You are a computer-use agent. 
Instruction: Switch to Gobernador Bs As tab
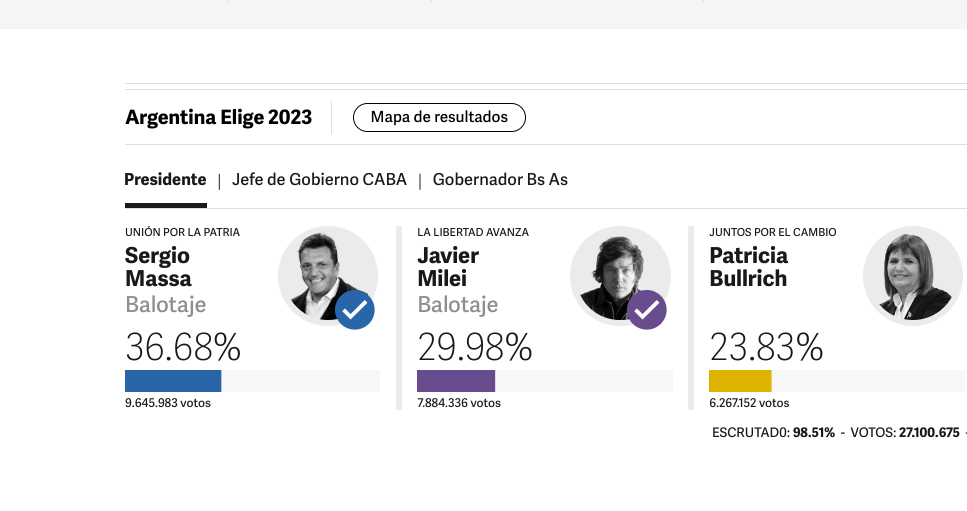500,179
